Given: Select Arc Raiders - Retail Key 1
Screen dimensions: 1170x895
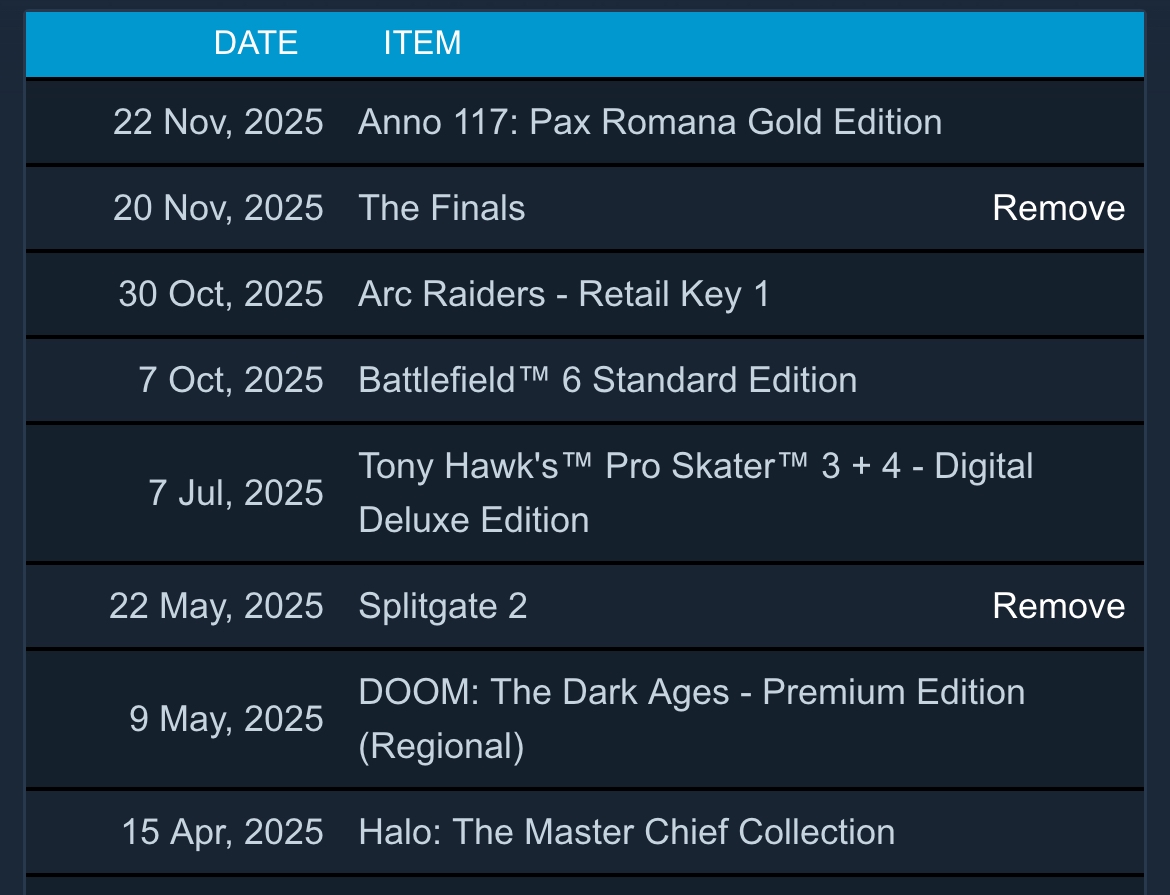Looking at the screenshot, I should pyautogui.click(x=564, y=294).
